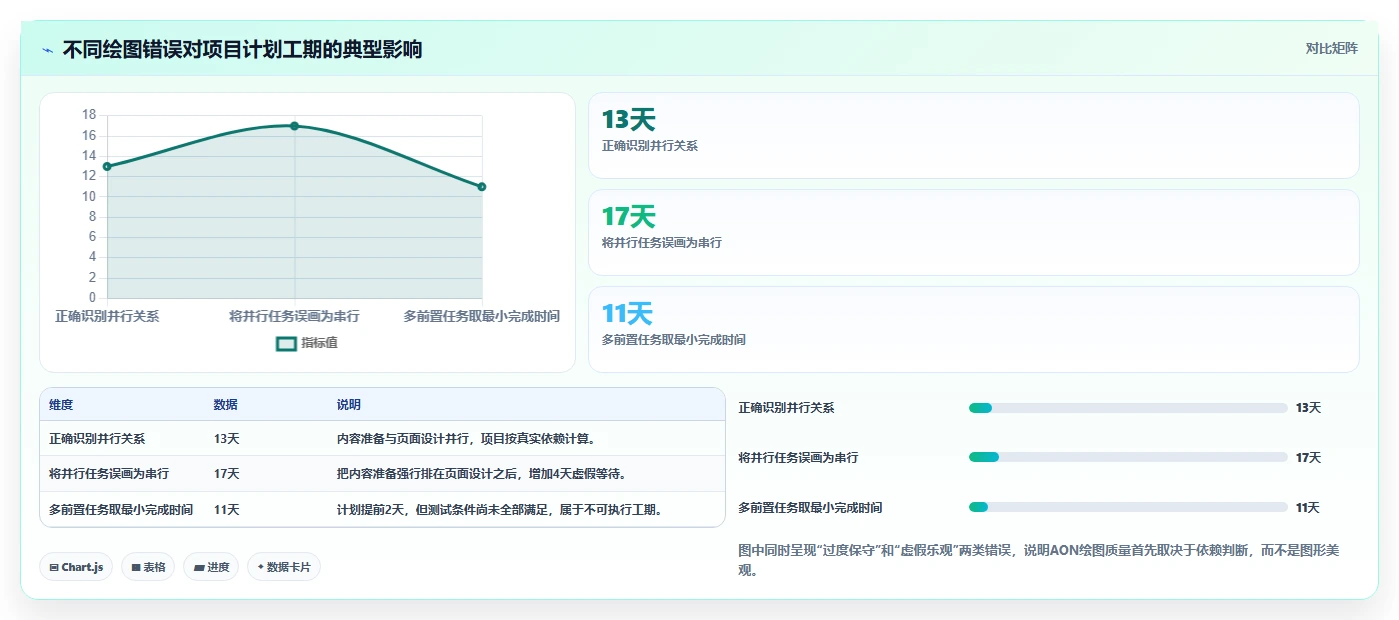Click the 13天 cell in the table

pos(226,438)
